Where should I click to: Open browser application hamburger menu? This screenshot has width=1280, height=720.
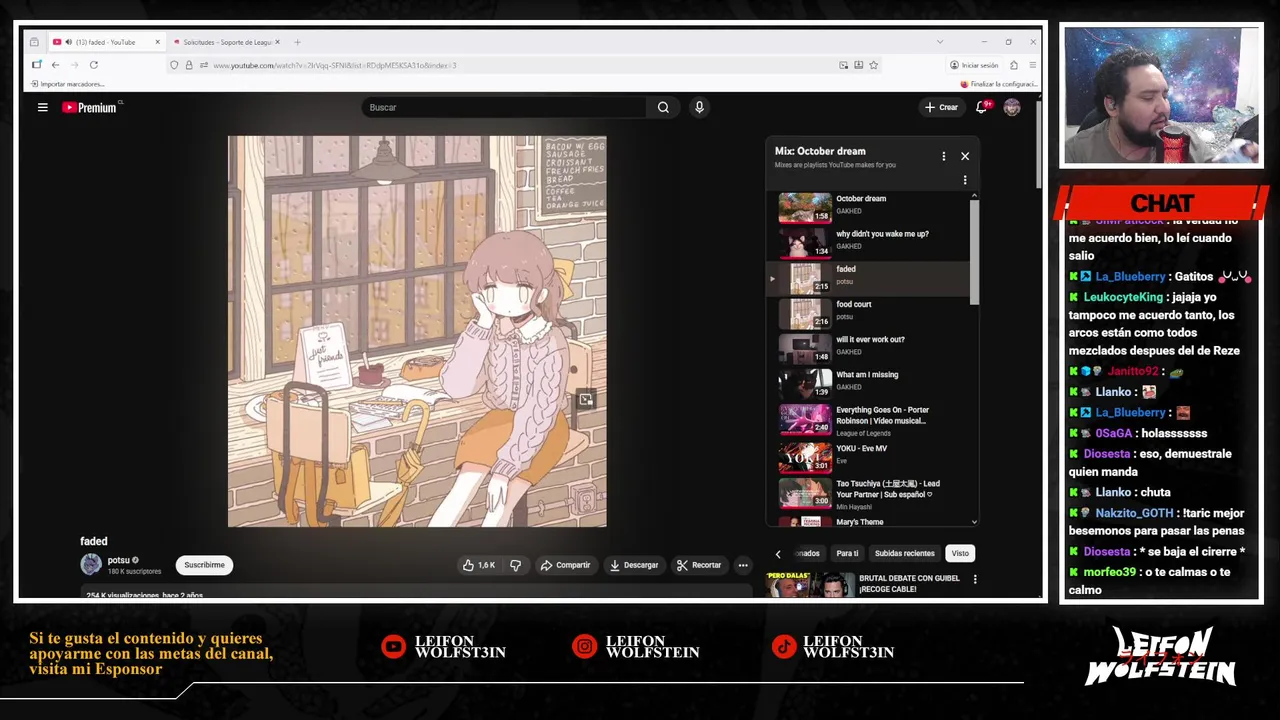tap(1032, 65)
